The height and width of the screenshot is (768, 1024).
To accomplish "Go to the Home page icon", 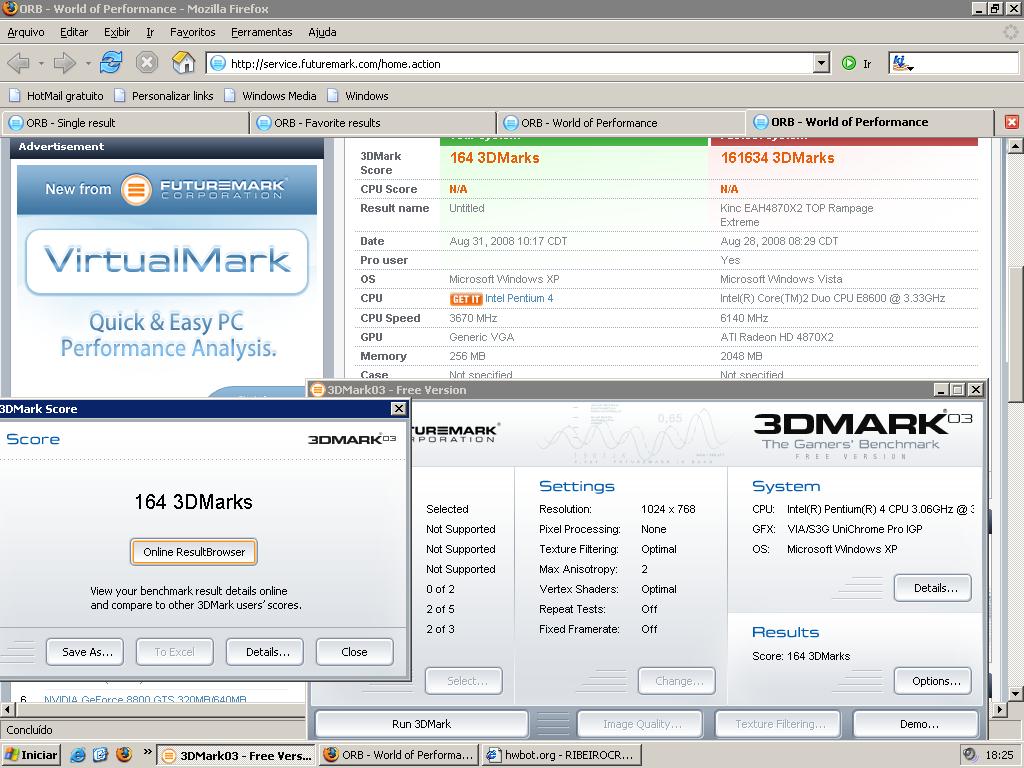I will [x=184, y=63].
